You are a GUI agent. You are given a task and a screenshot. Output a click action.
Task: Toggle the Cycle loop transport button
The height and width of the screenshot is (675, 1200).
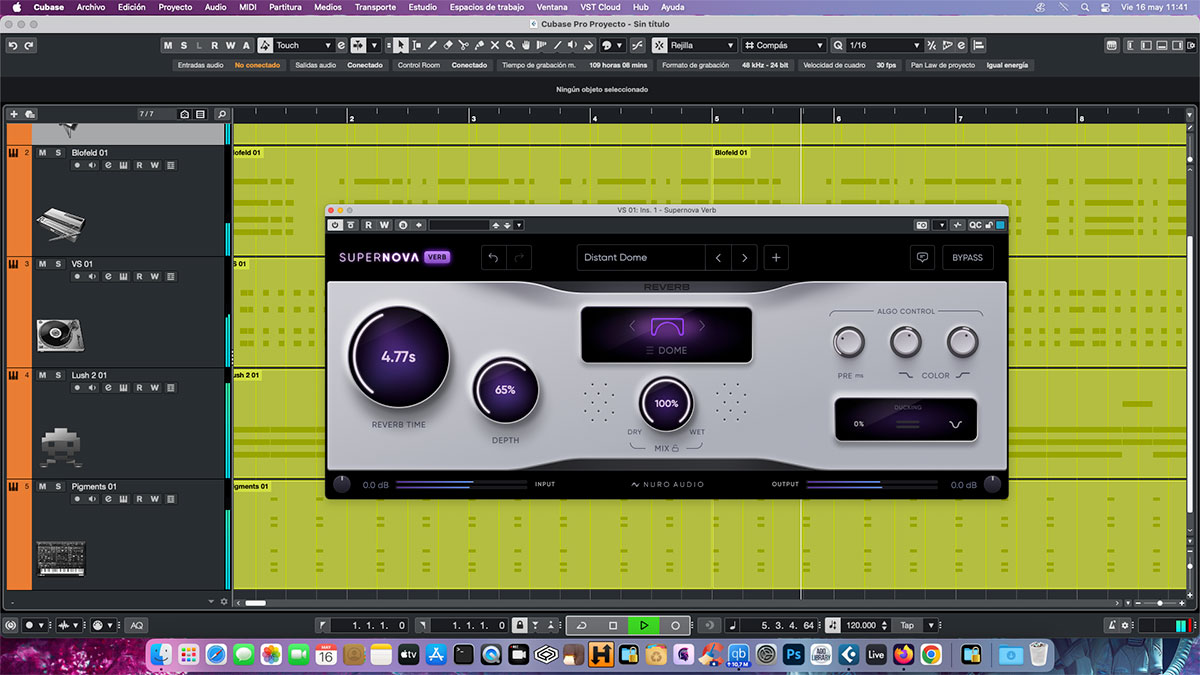click(582, 625)
